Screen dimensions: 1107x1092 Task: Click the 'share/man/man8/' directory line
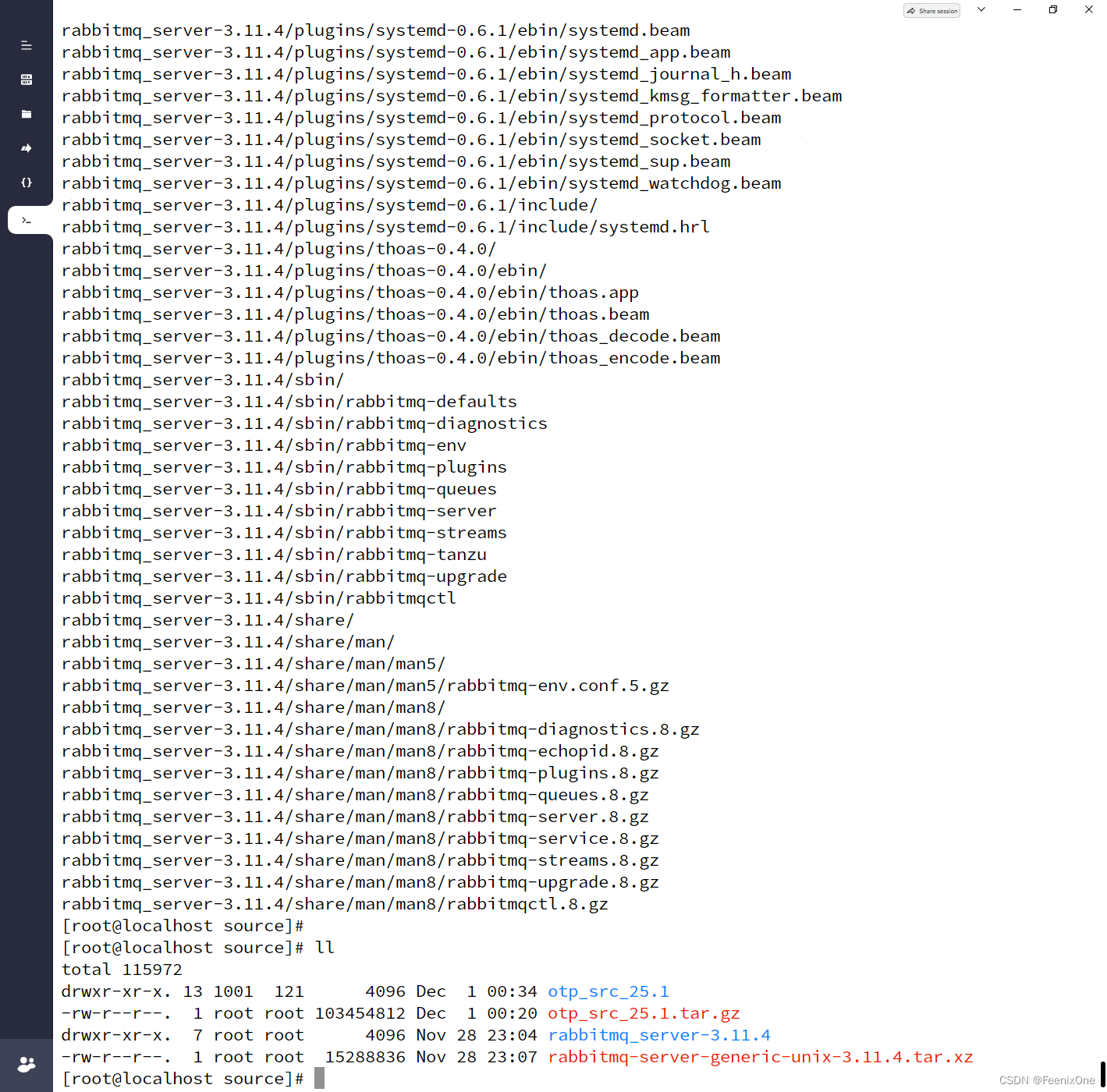(x=254, y=707)
